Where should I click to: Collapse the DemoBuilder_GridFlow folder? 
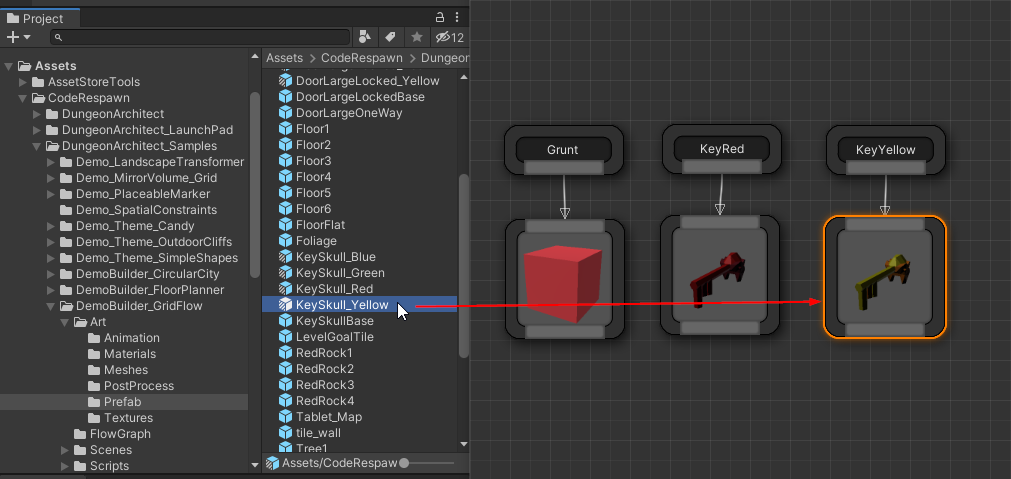52,306
